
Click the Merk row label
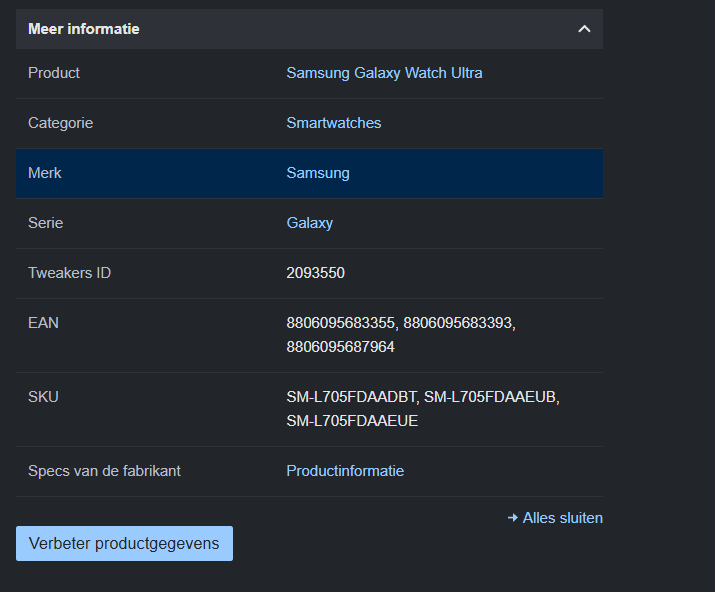pyautogui.click(x=45, y=173)
